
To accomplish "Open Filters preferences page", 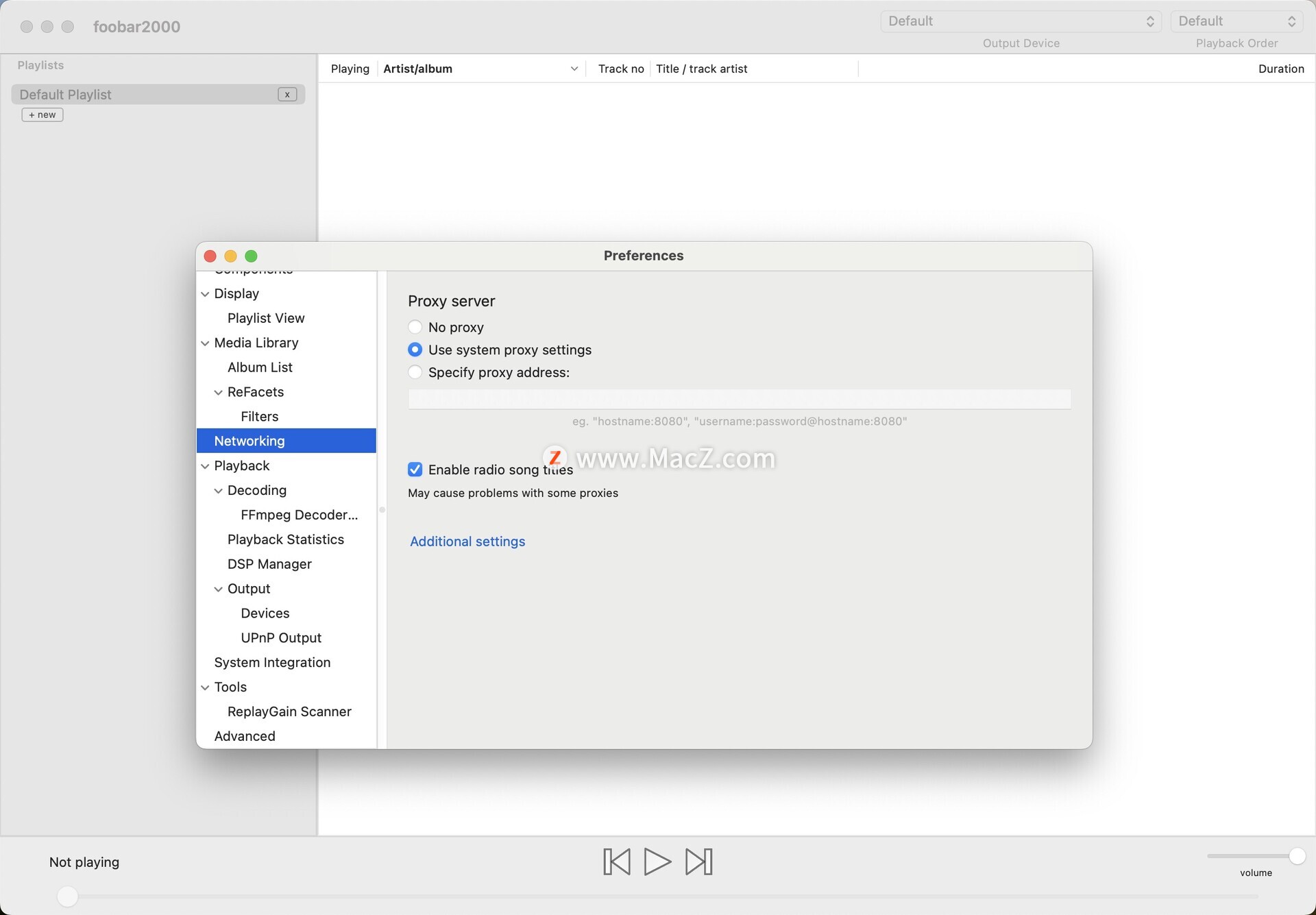I will point(259,417).
